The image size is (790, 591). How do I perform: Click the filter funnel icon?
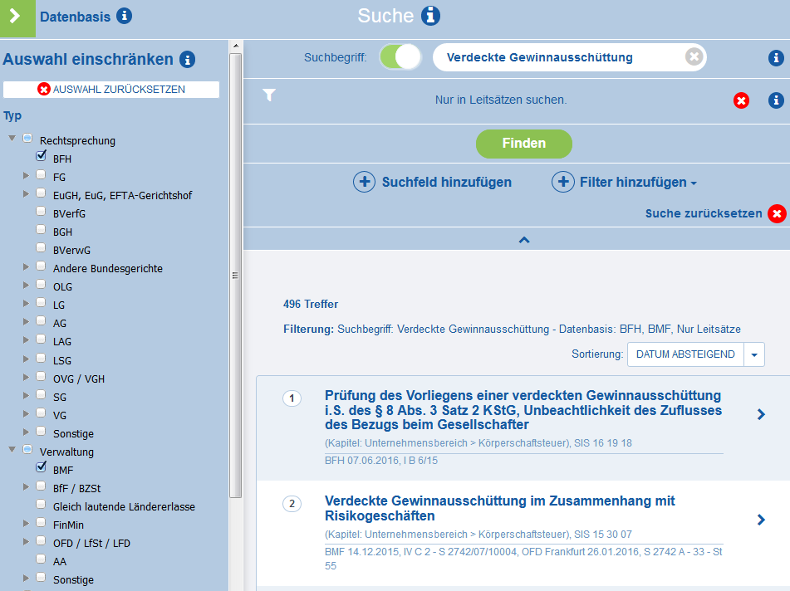pyautogui.click(x=269, y=95)
